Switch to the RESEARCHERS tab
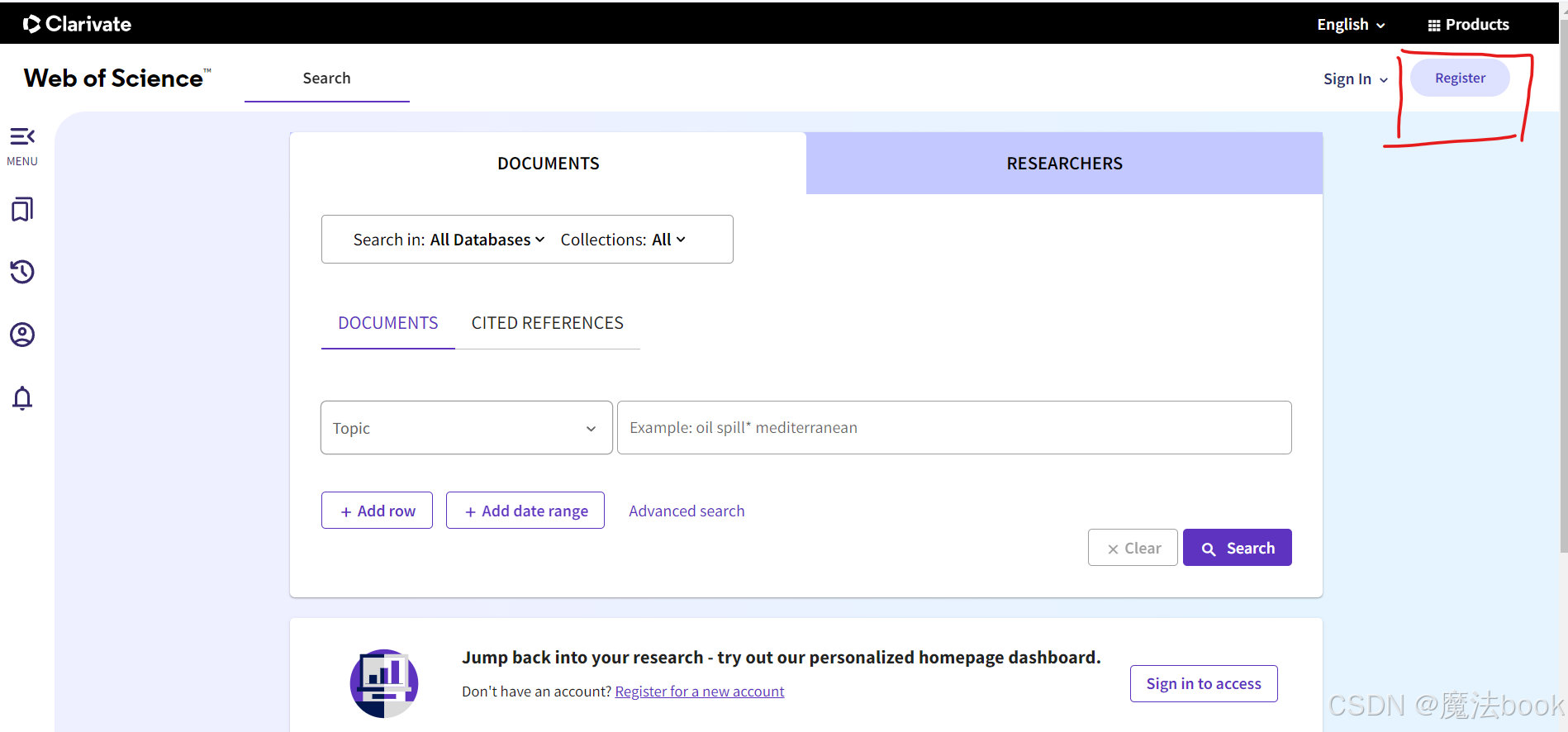Image resolution: width=1568 pixels, height=732 pixels. 1065,164
